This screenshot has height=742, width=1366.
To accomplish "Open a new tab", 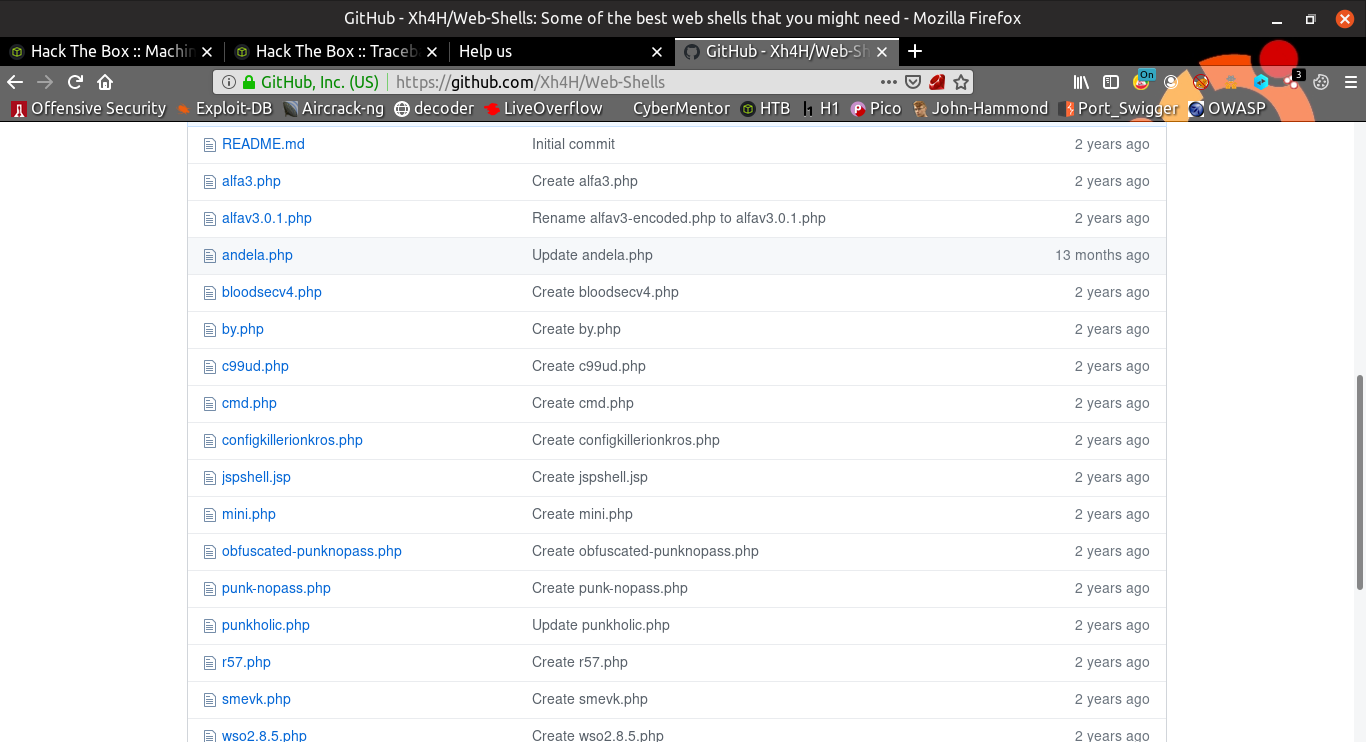I will point(914,51).
